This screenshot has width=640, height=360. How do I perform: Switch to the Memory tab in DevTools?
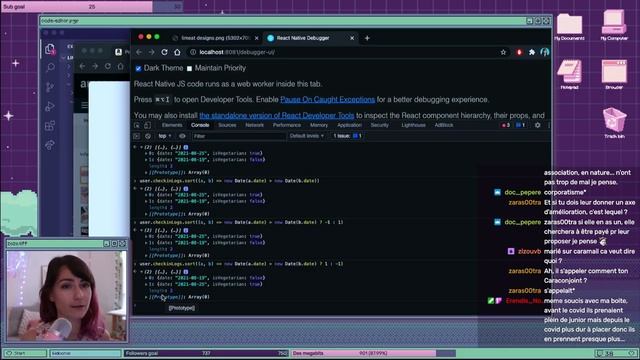[319, 125]
